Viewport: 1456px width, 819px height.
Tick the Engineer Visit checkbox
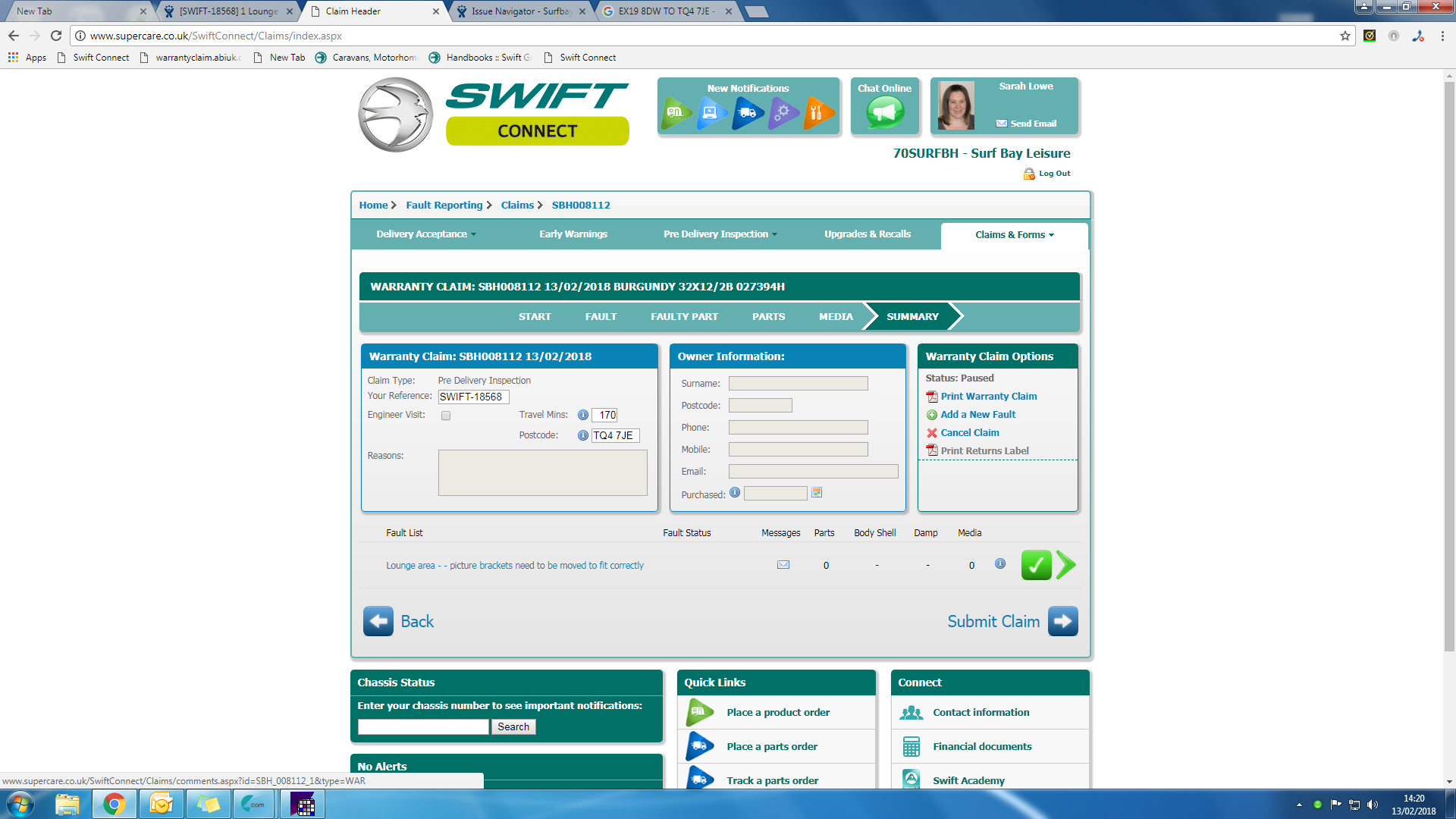[446, 416]
